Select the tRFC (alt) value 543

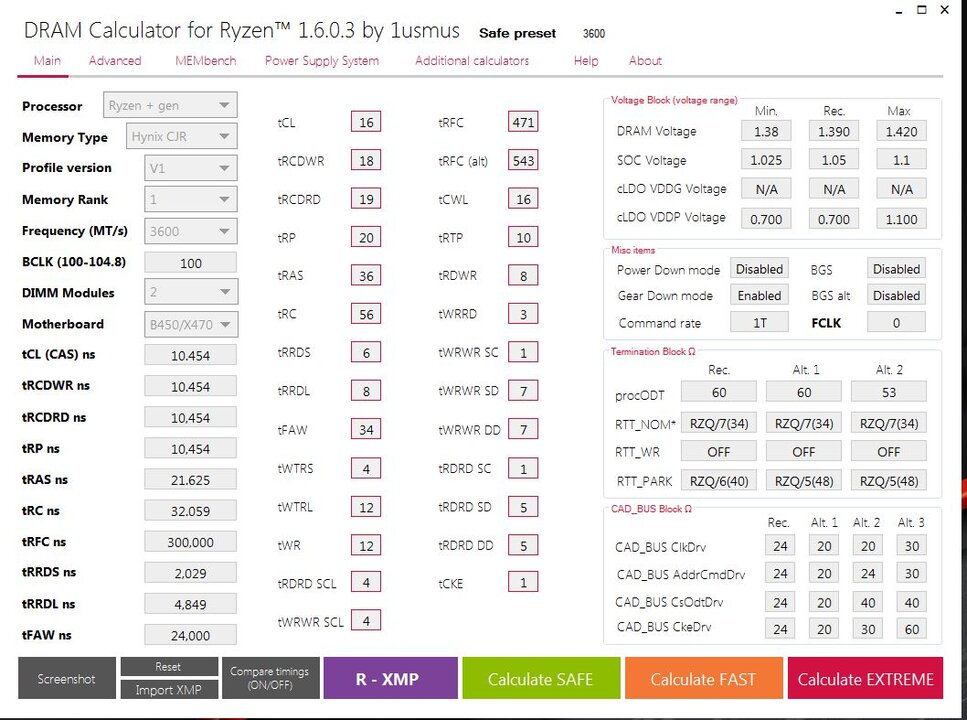[523, 160]
